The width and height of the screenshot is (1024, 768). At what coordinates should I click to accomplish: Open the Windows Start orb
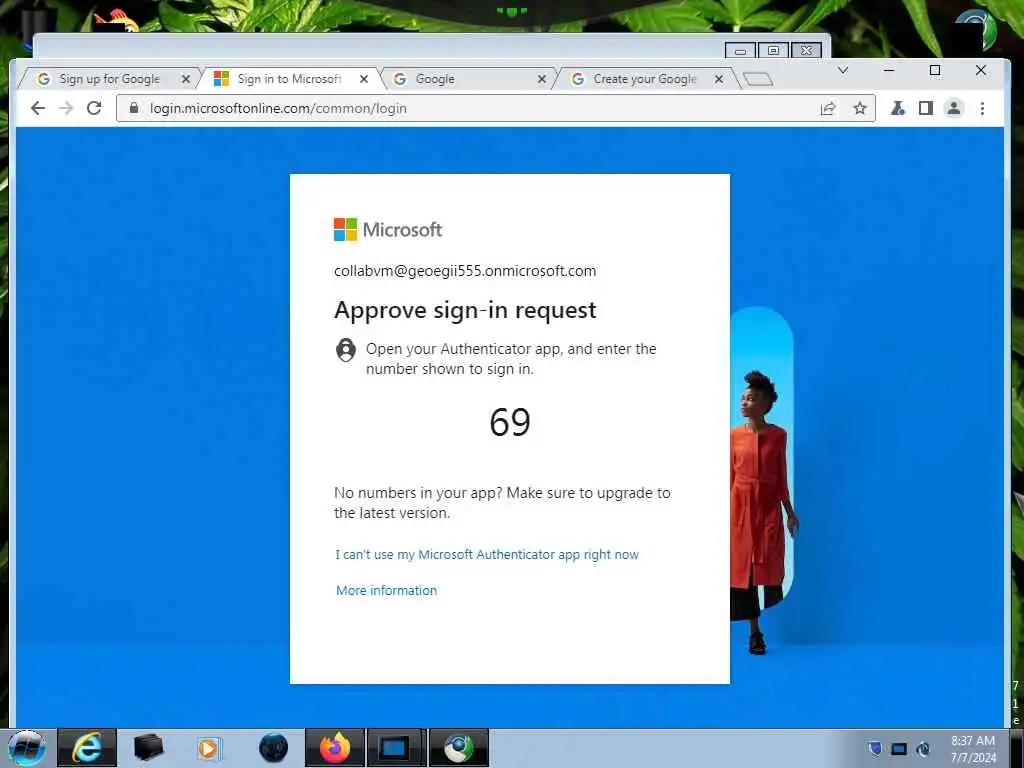tap(27, 748)
